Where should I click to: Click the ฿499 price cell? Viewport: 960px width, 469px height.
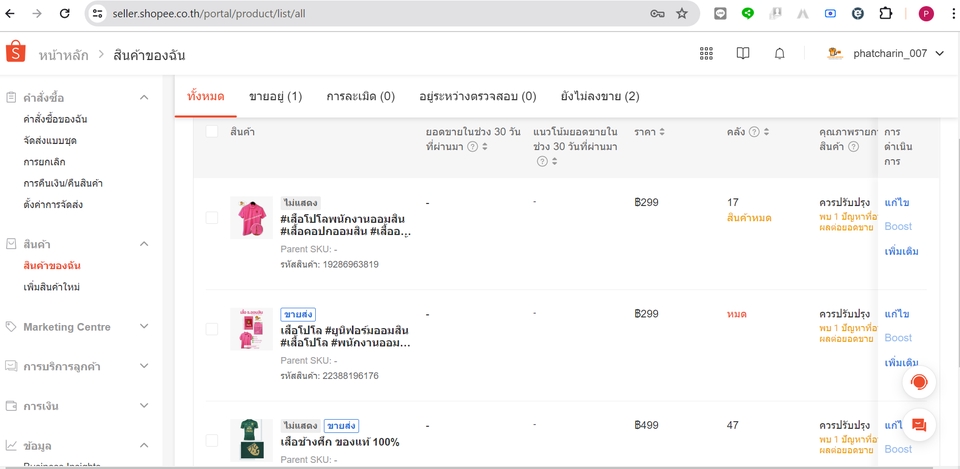click(647, 425)
